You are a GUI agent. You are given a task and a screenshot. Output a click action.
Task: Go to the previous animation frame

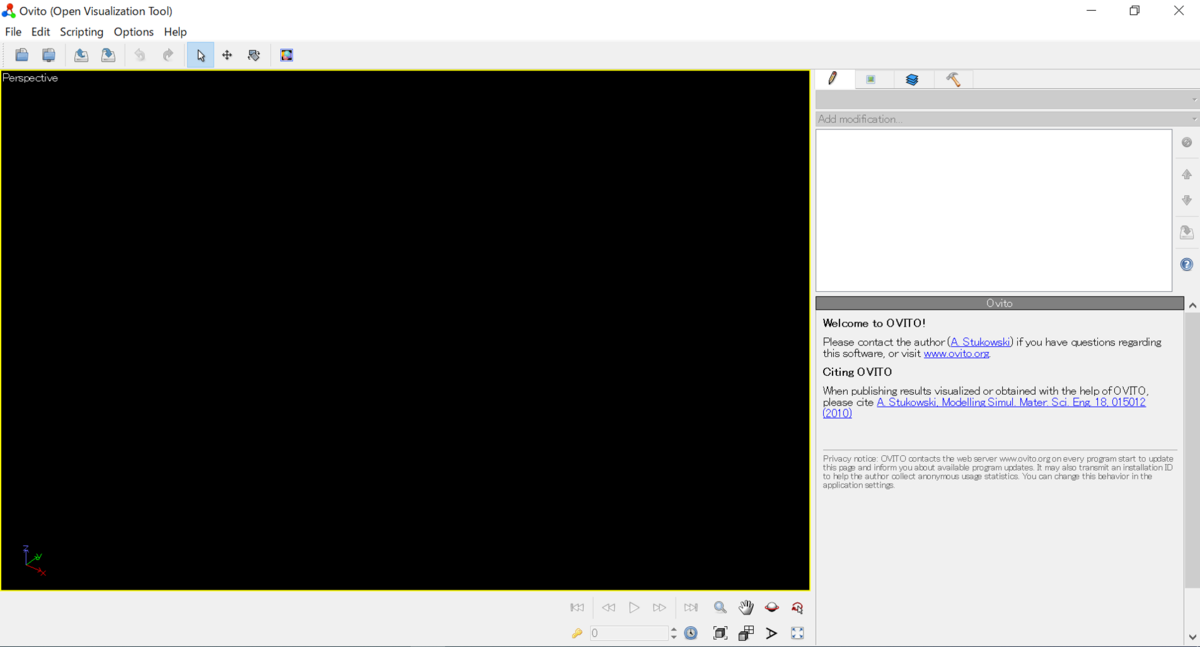[608, 607]
